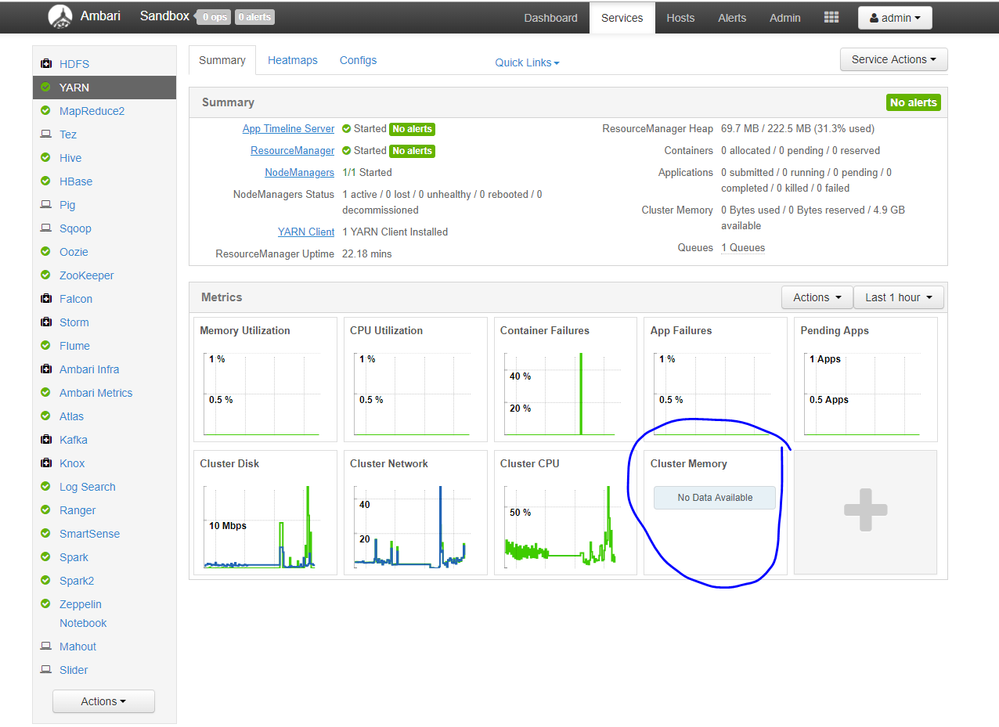Select the Summary tab

[x=222, y=60]
